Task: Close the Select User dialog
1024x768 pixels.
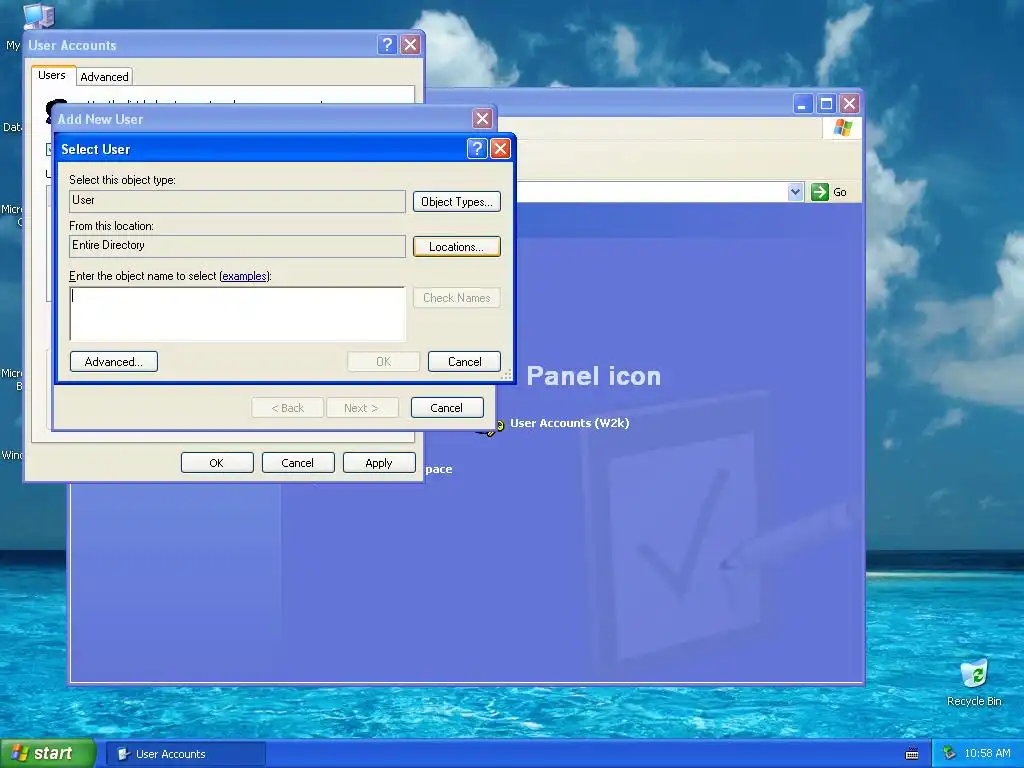Action: coord(500,149)
